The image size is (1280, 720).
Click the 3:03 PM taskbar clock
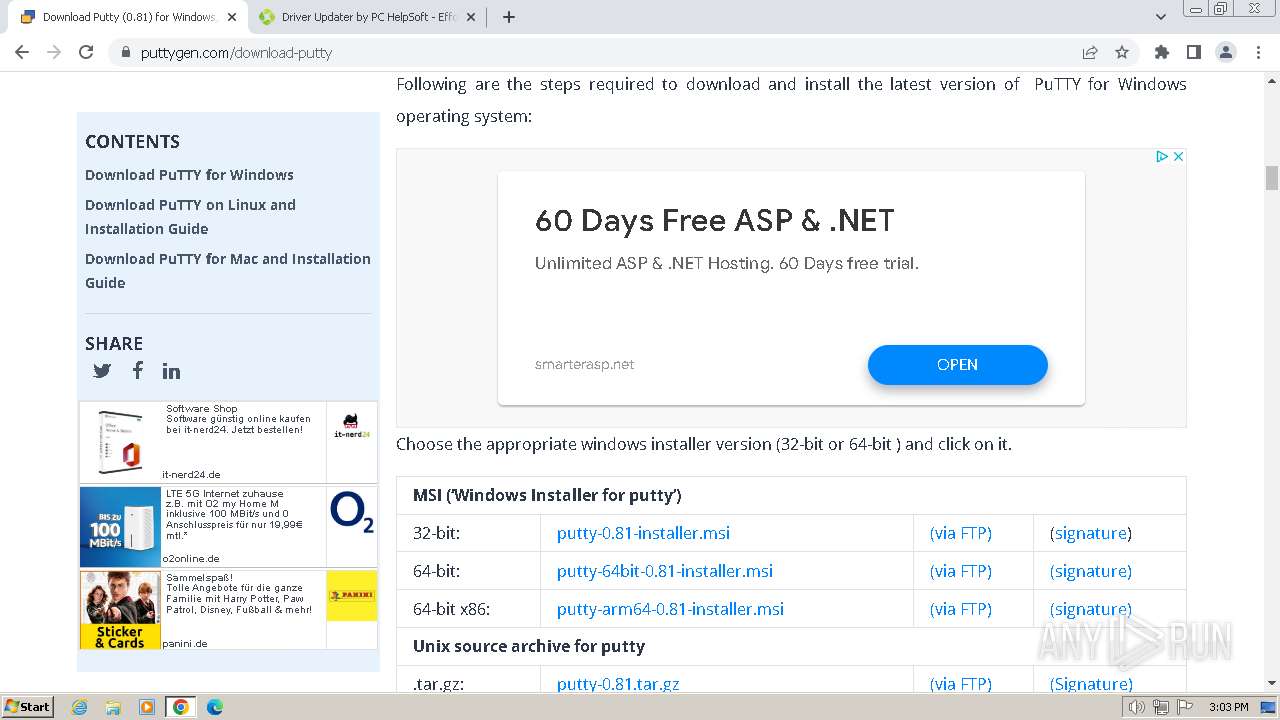(1228, 707)
